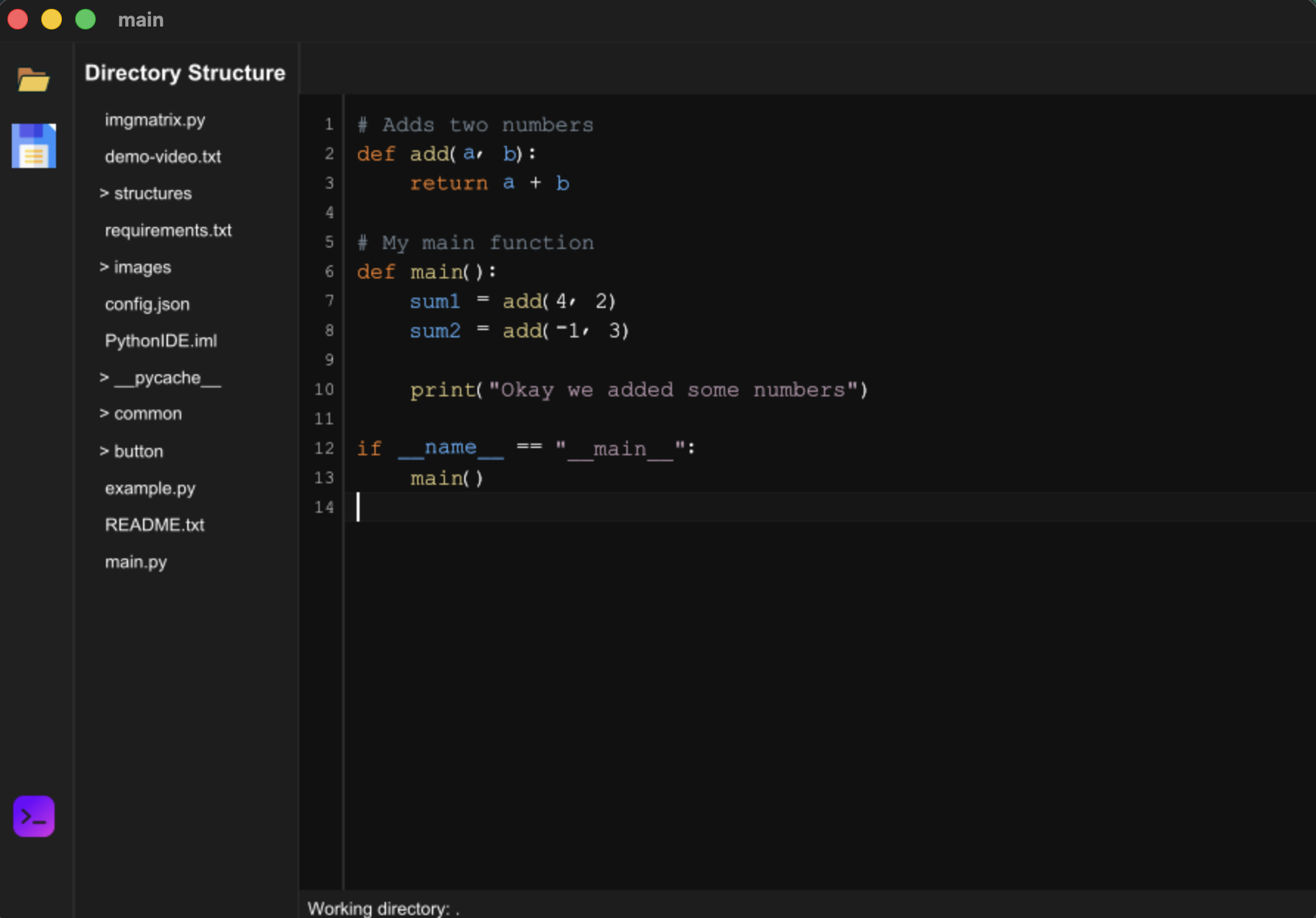Click line number 7 in the editor gutter
The width and height of the screenshot is (1316, 918).
pos(329,301)
